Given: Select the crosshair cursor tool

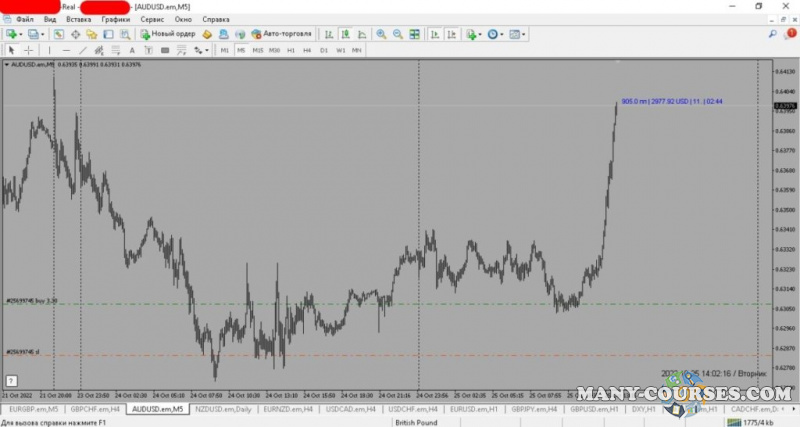Looking at the screenshot, I should point(28,50).
